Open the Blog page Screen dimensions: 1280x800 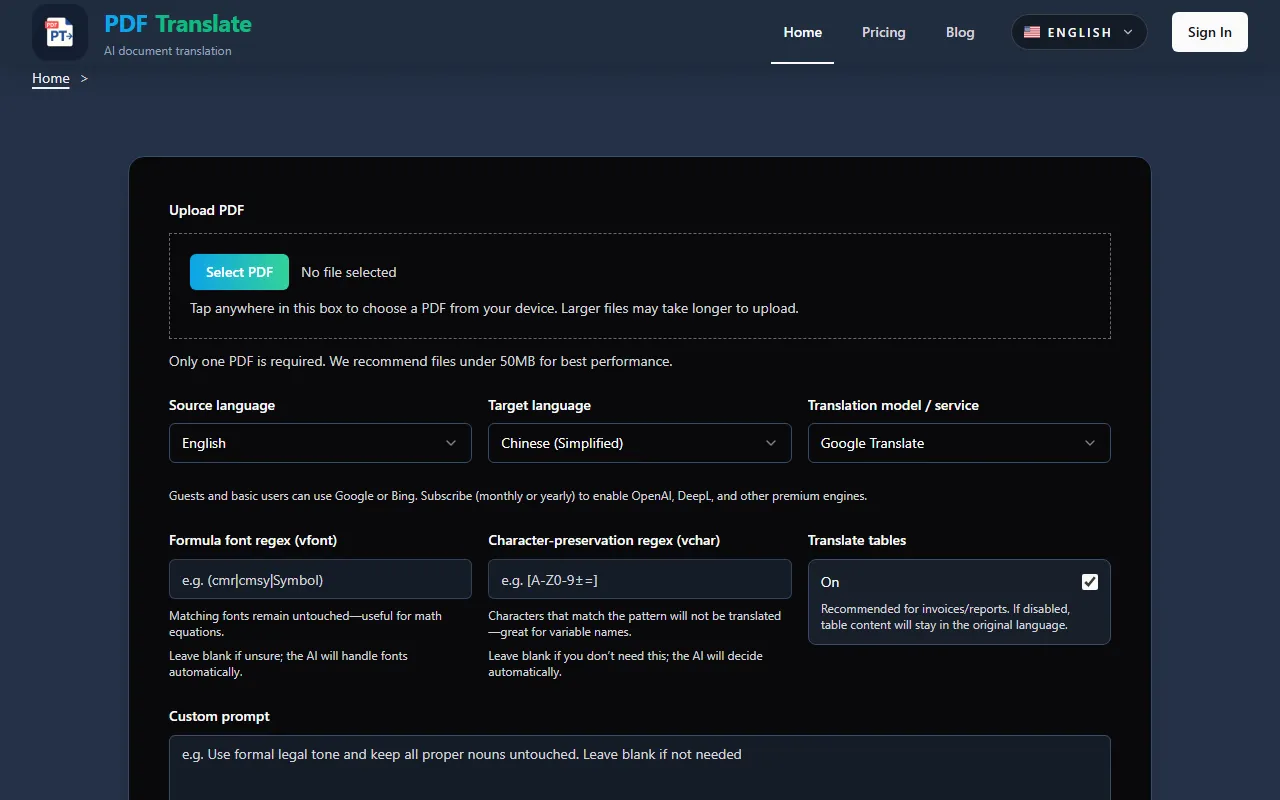point(960,32)
